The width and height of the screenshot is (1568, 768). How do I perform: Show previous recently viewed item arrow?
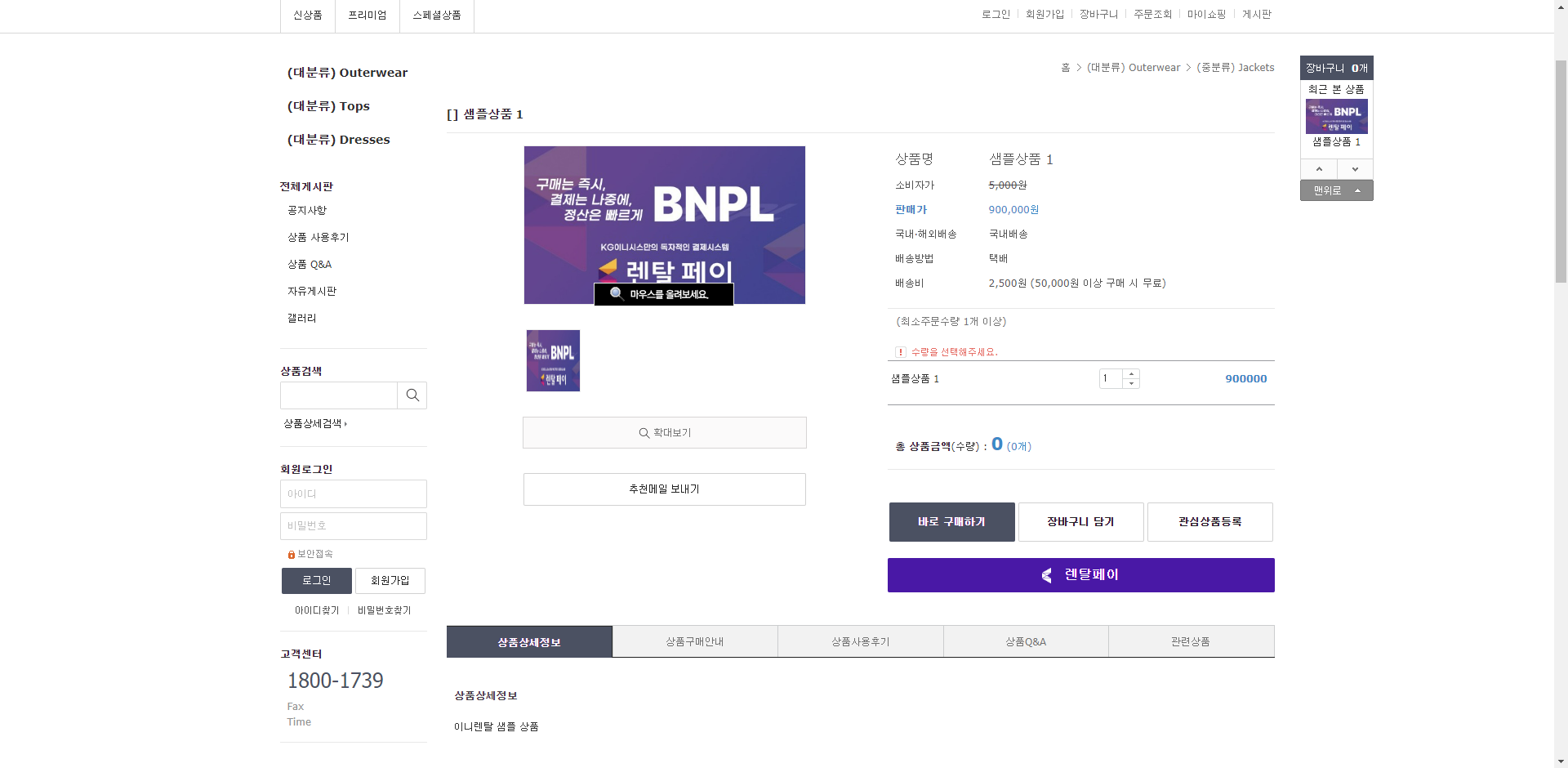[x=1319, y=169]
